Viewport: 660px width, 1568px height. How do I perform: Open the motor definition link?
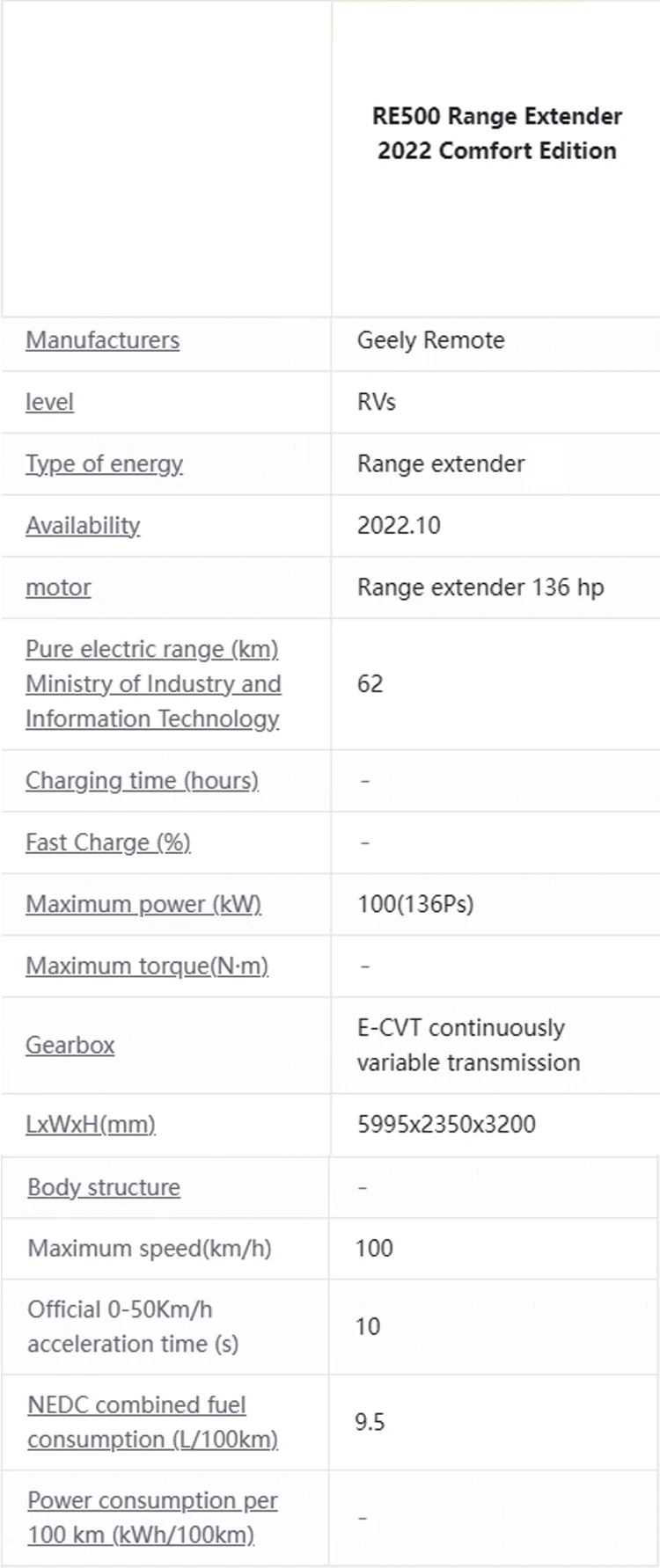[58, 587]
